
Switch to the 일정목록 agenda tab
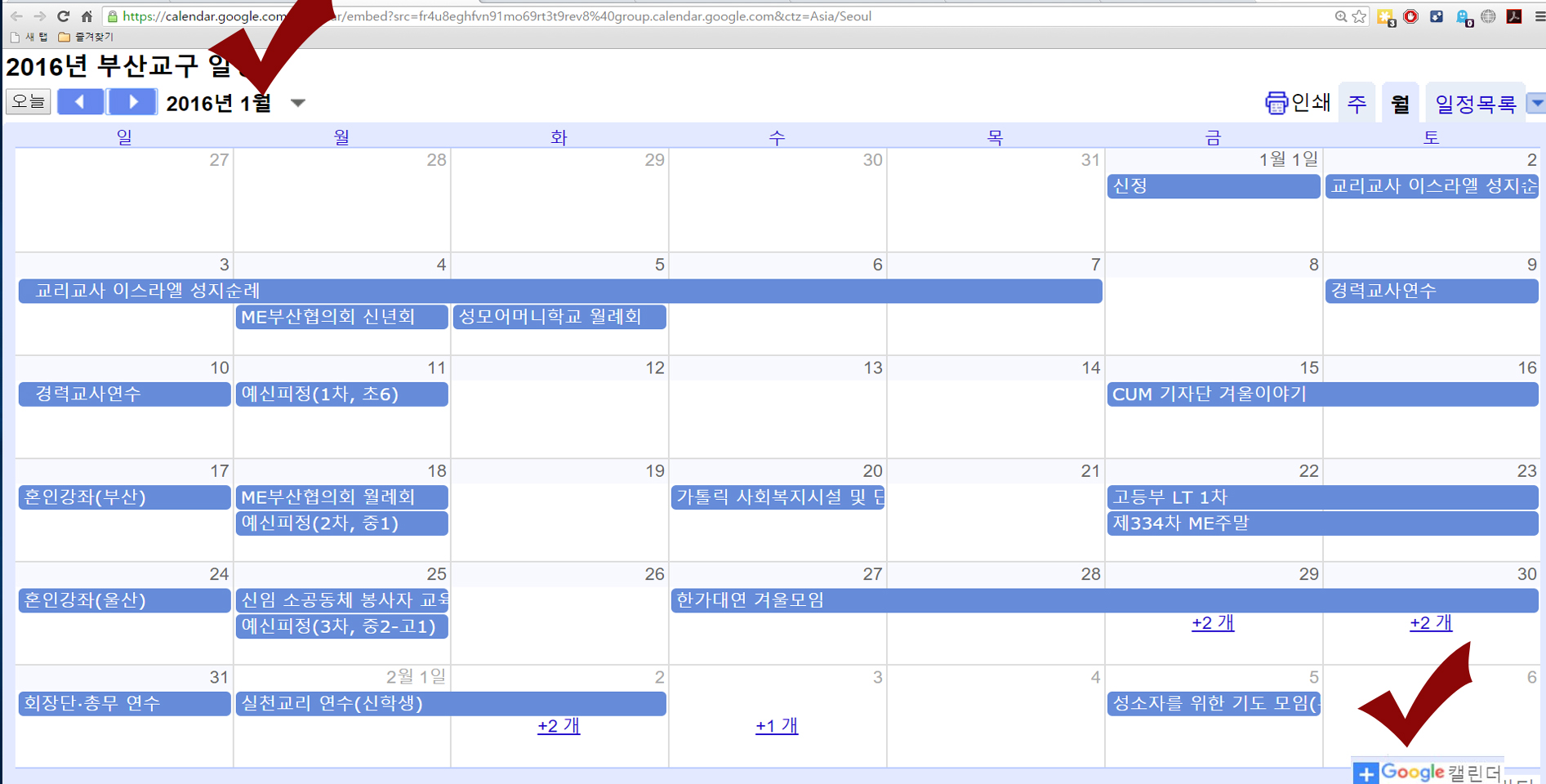pyautogui.click(x=1475, y=104)
